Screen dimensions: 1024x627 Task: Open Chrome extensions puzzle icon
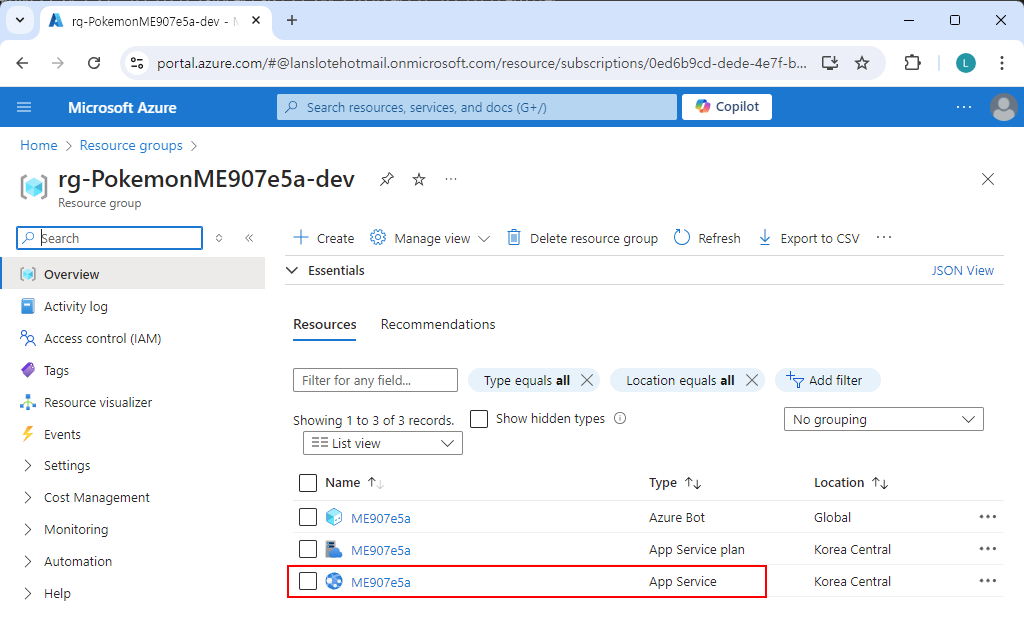coord(912,63)
